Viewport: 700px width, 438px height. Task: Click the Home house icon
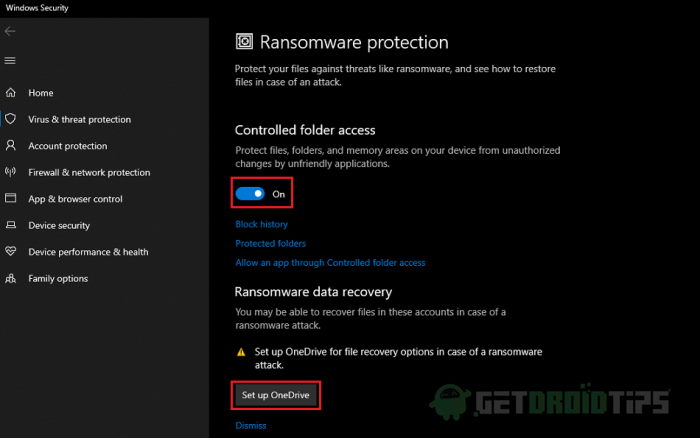[11, 92]
